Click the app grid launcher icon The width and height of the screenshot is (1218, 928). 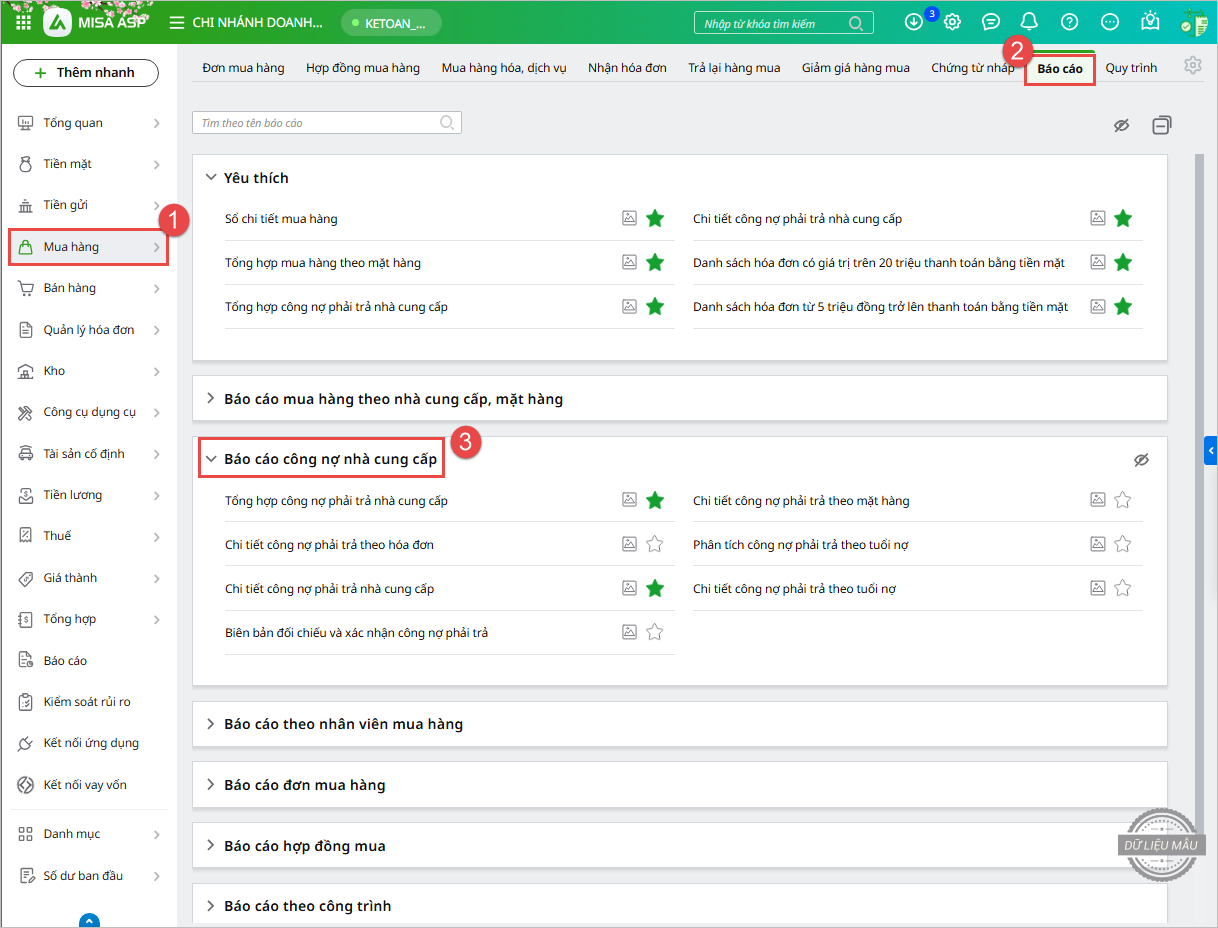coord(23,22)
